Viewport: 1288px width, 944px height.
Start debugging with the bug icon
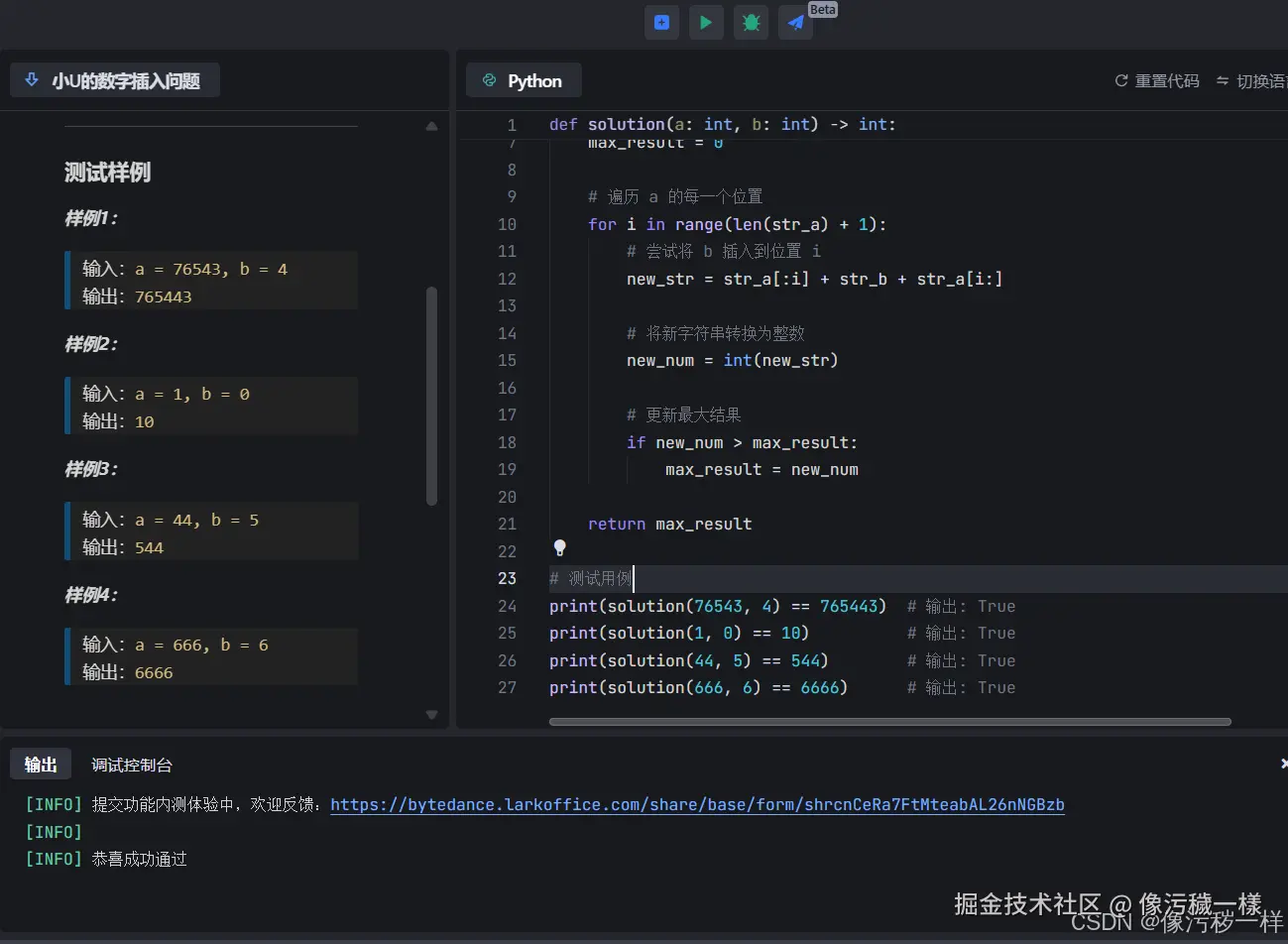pyautogui.click(x=752, y=23)
